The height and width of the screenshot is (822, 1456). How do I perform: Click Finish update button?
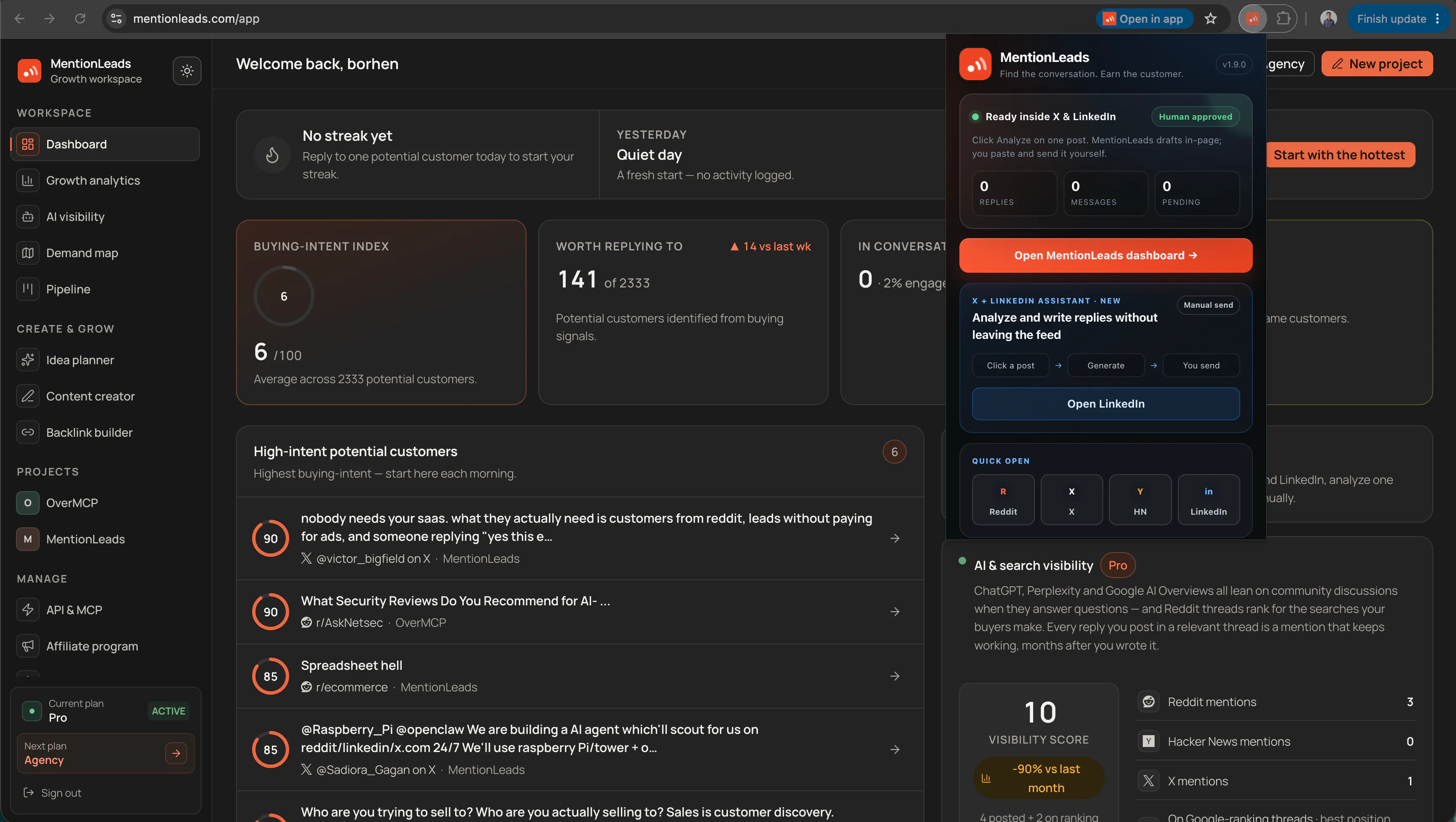click(1391, 19)
